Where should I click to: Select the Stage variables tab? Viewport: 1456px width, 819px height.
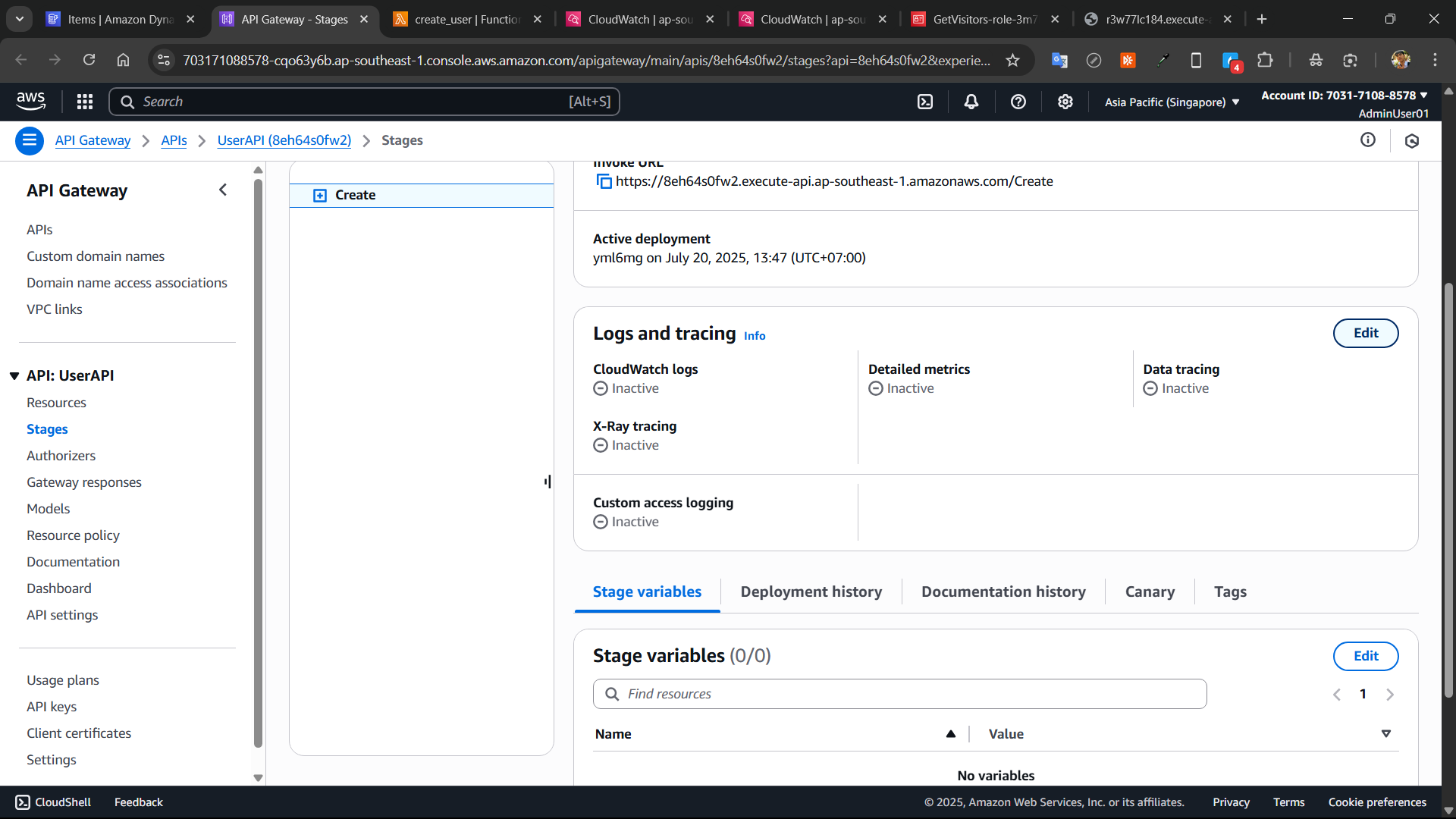click(x=647, y=591)
